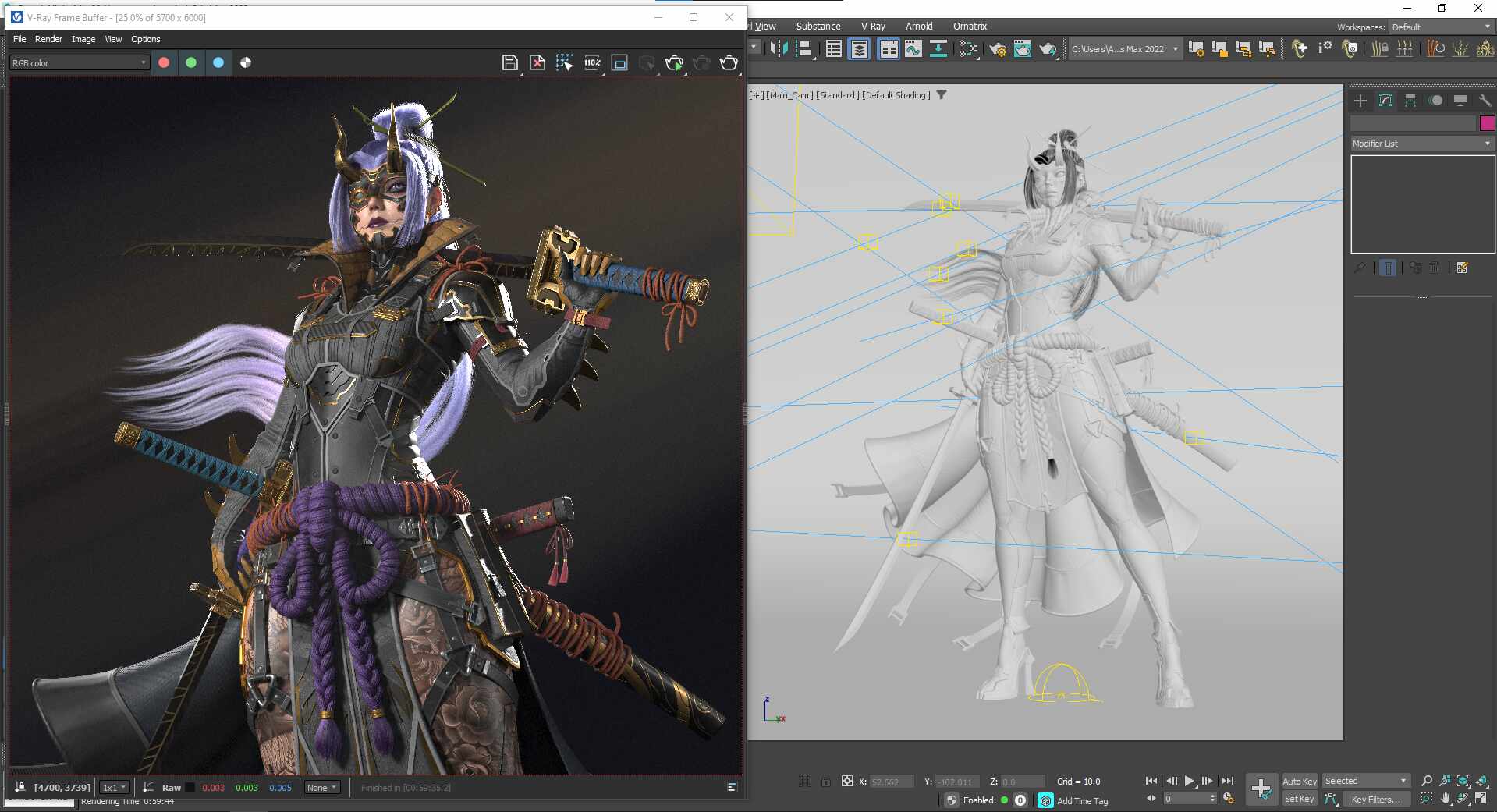Image resolution: width=1497 pixels, height=812 pixels.
Task: Open the Rendered Frame Window icon
Action: tap(1023, 49)
